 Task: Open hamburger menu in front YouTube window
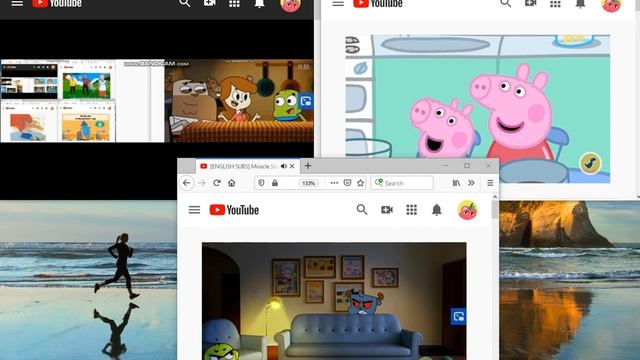(x=194, y=210)
